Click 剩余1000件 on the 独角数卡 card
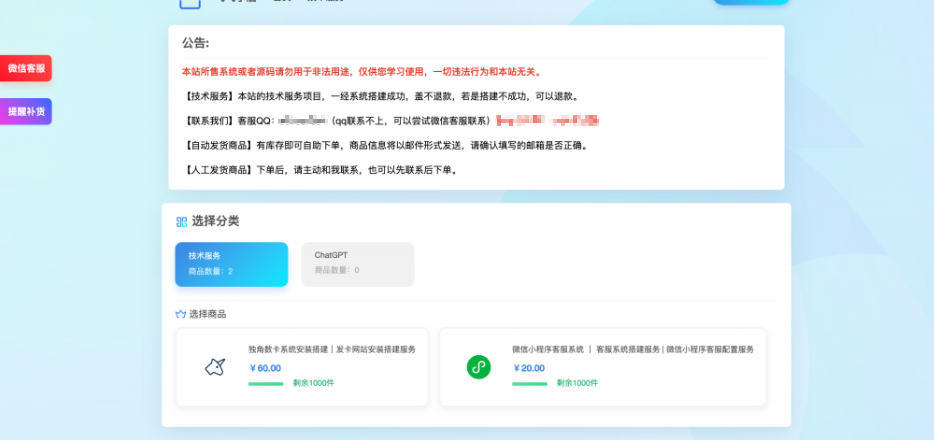This screenshot has width=934, height=440. click(x=313, y=383)
